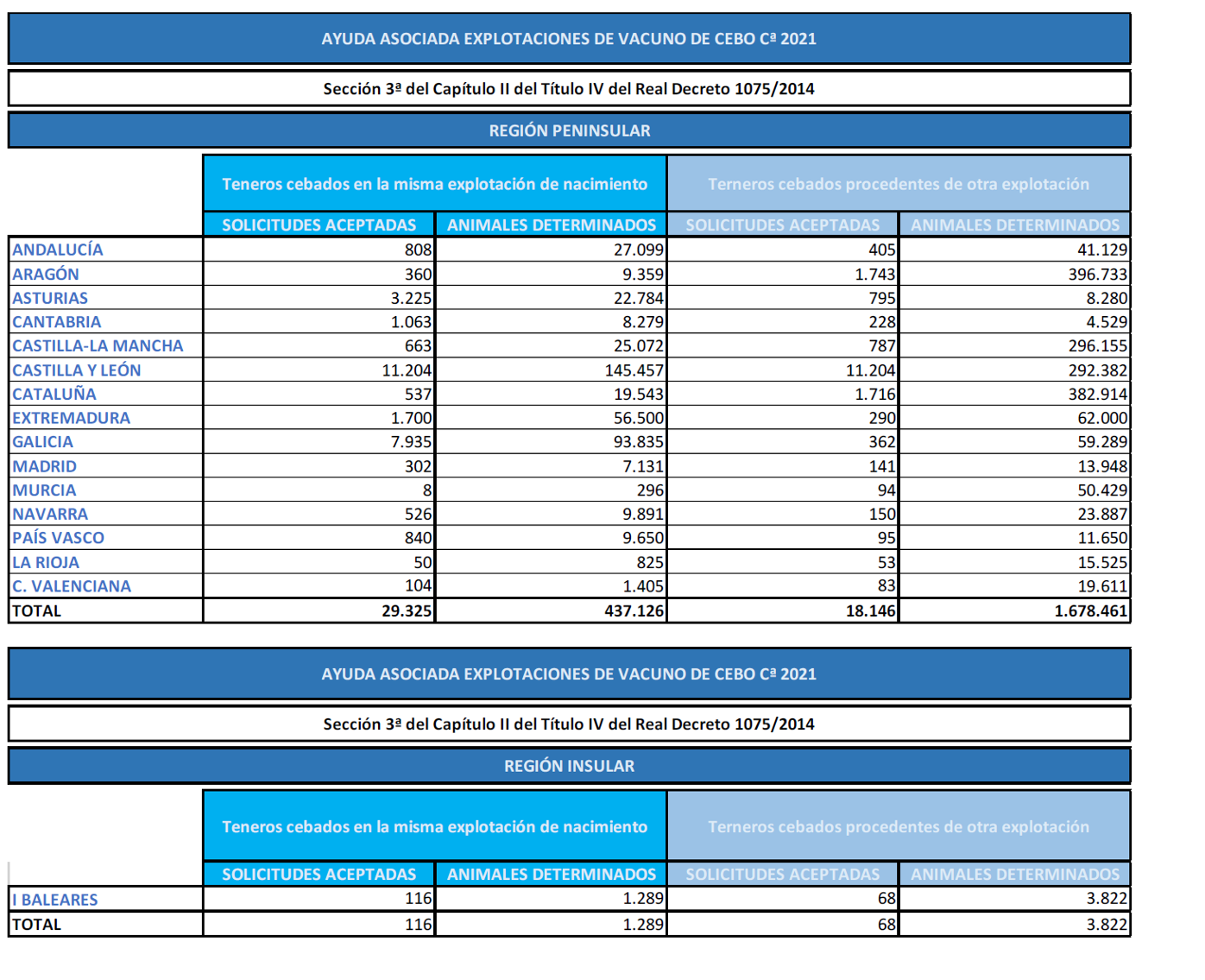Select the peninsular total cell 437.126
The height and width of the screenshot is (980, 1205).
point(634,610)
